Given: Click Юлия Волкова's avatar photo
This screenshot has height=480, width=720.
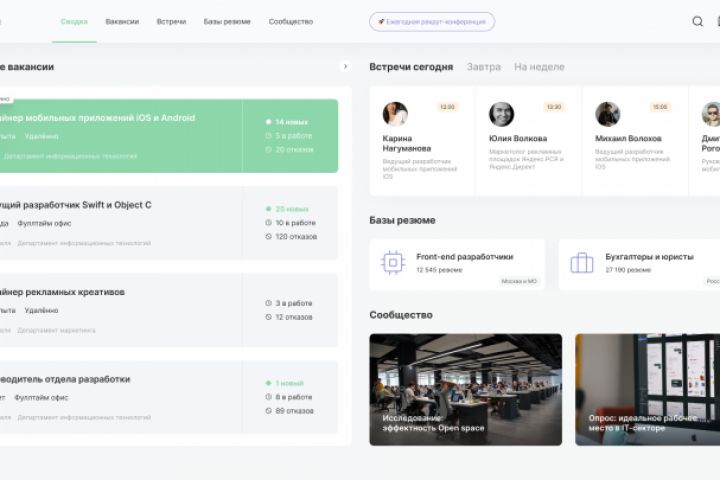Looking at the screenshot, I should click(x=501, y=114).
